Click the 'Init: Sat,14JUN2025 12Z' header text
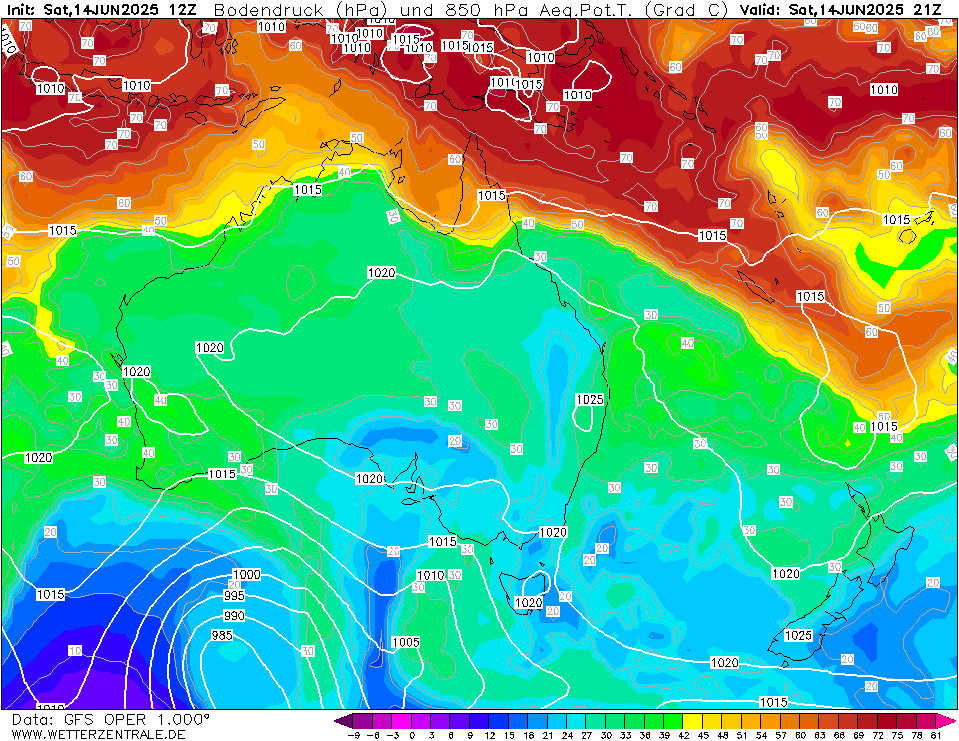 [101, 9]
